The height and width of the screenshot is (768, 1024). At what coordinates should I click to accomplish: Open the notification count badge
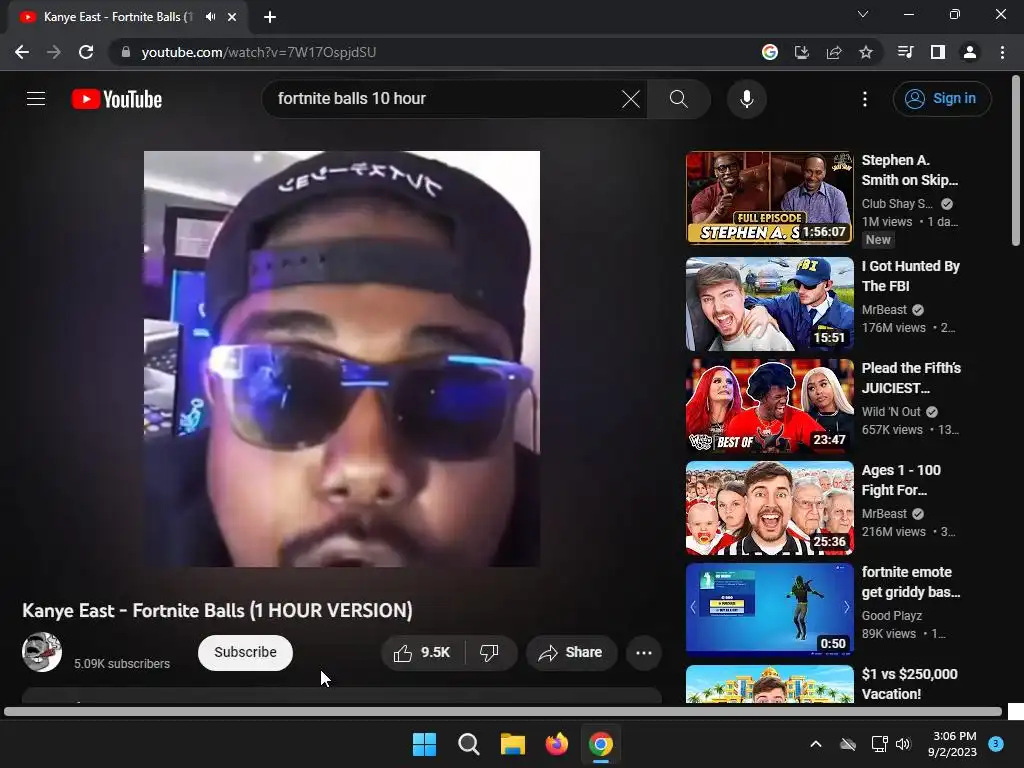[x=996, y=743]
